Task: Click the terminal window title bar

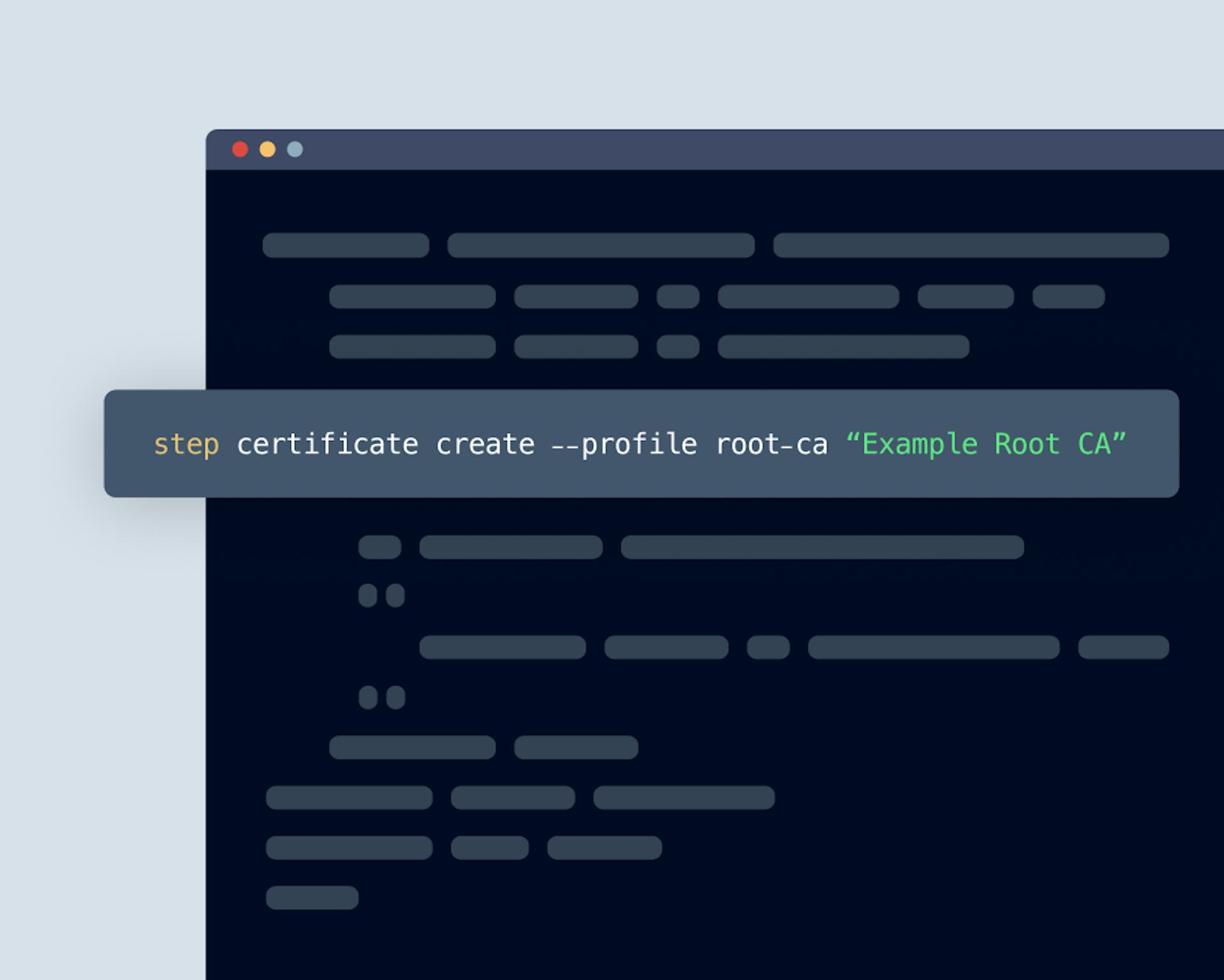Action: point(701,149)
